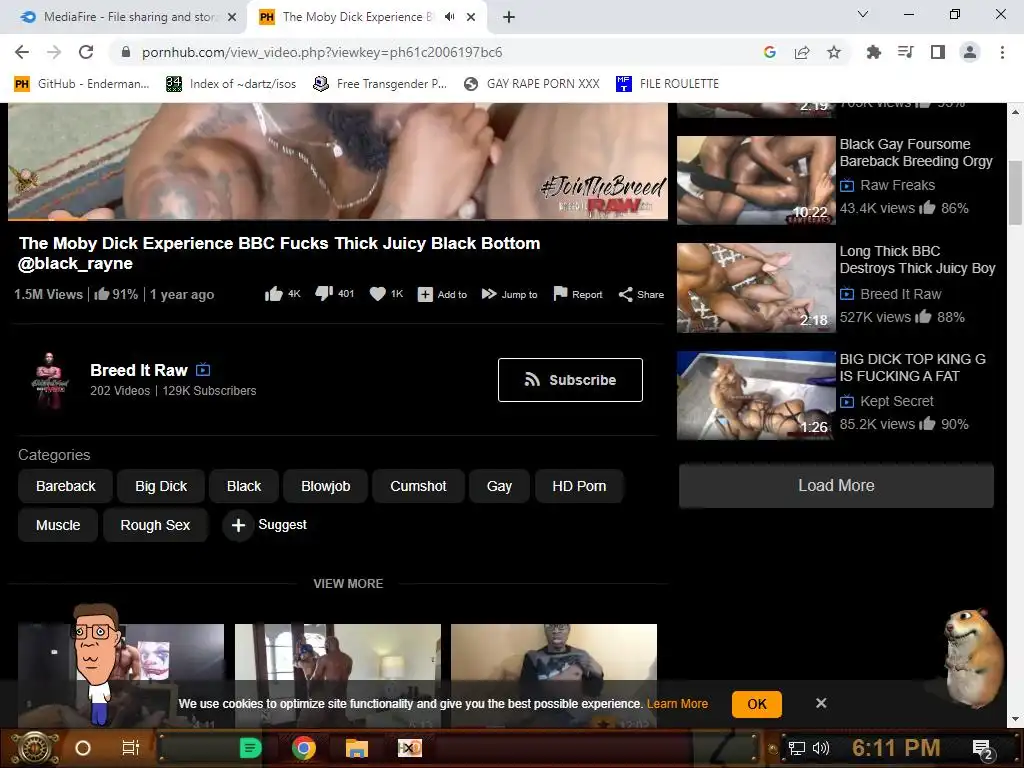Click the Load More button
Screen dimensions: 1024x768
(836, 485)
